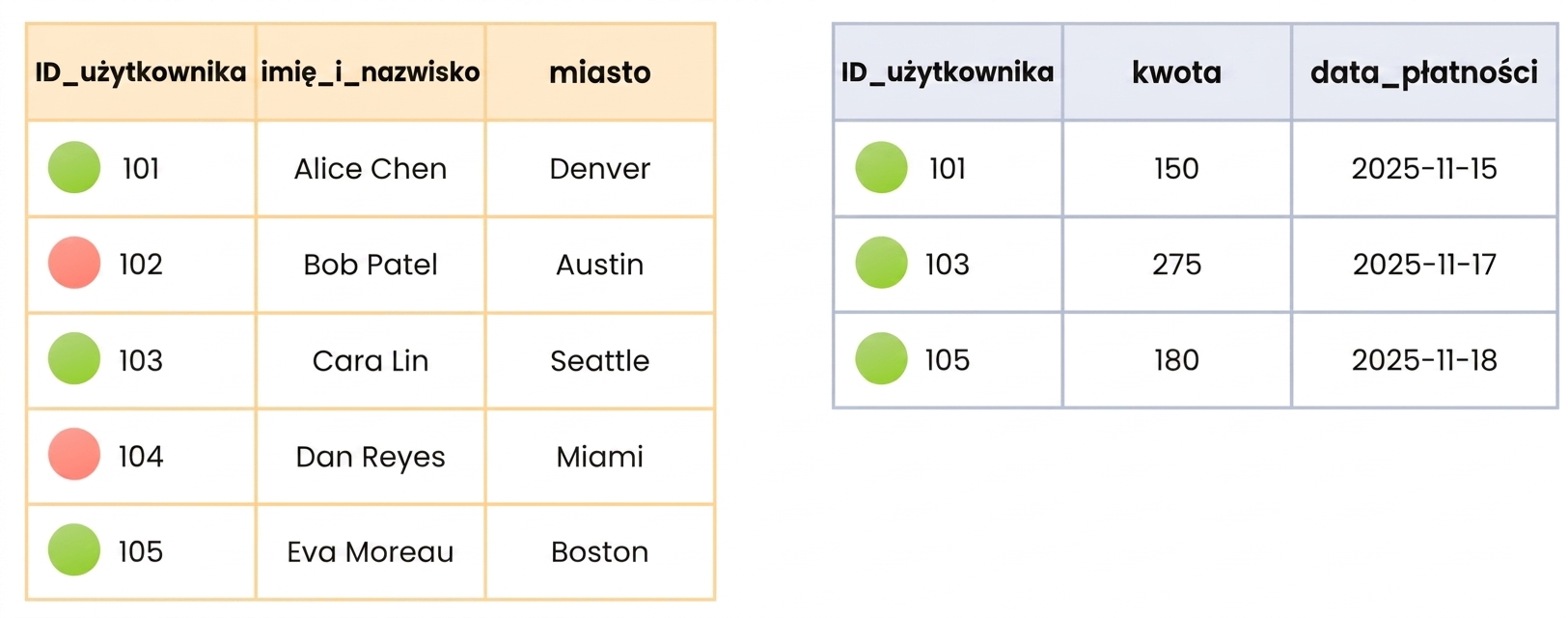Select the Alice Chen cell
This screenshot has height=618, width=1568.
371,169
